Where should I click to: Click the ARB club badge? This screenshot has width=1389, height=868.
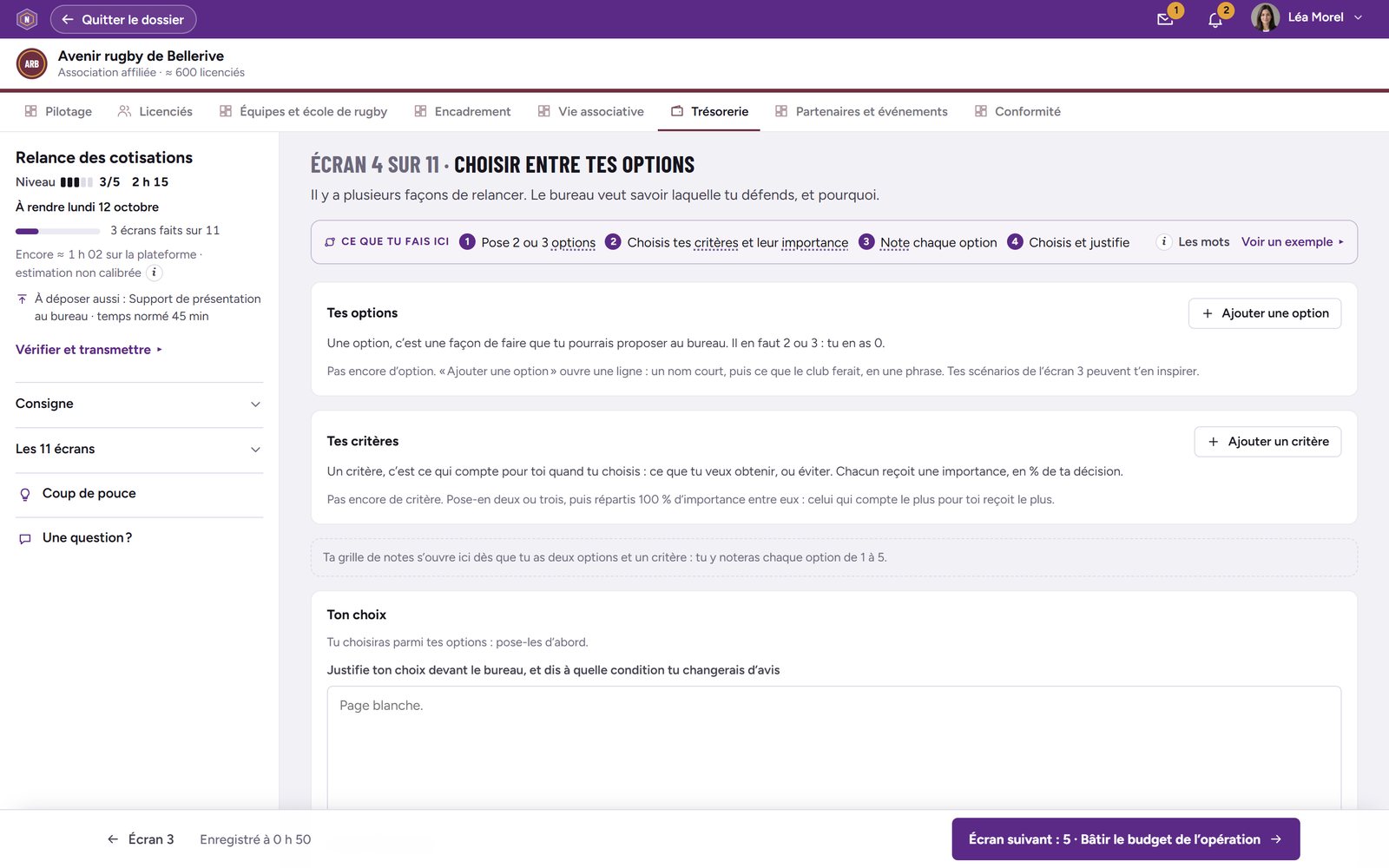pyautogui.click(x=32, y=63)
